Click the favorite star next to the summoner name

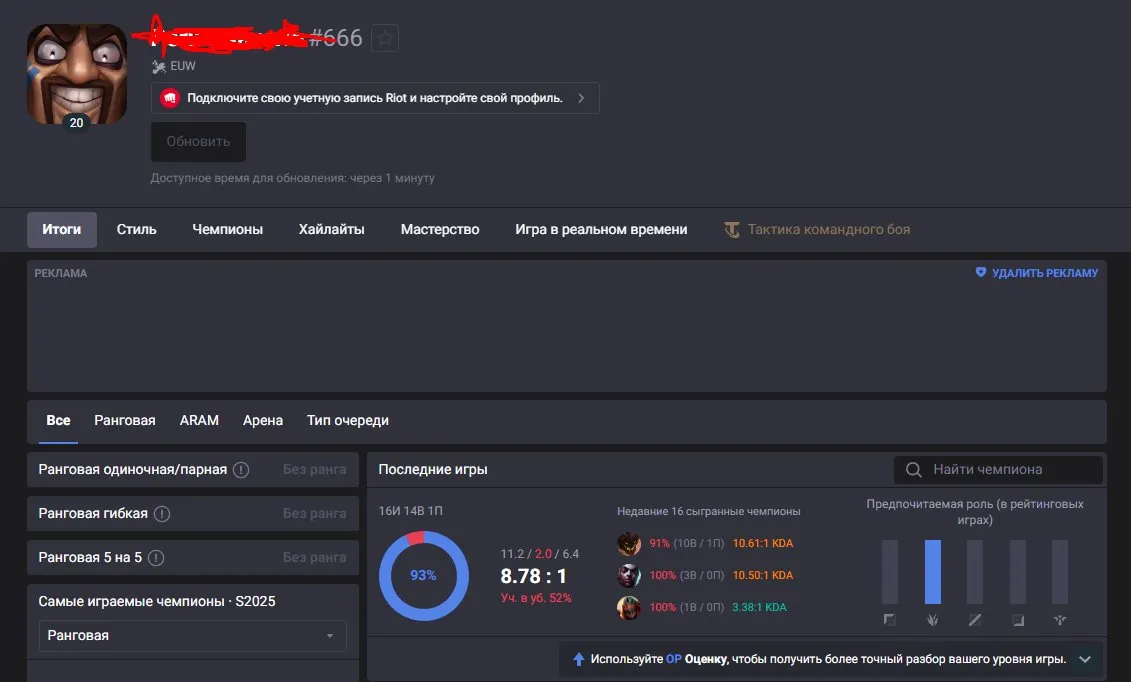(385, 38)
